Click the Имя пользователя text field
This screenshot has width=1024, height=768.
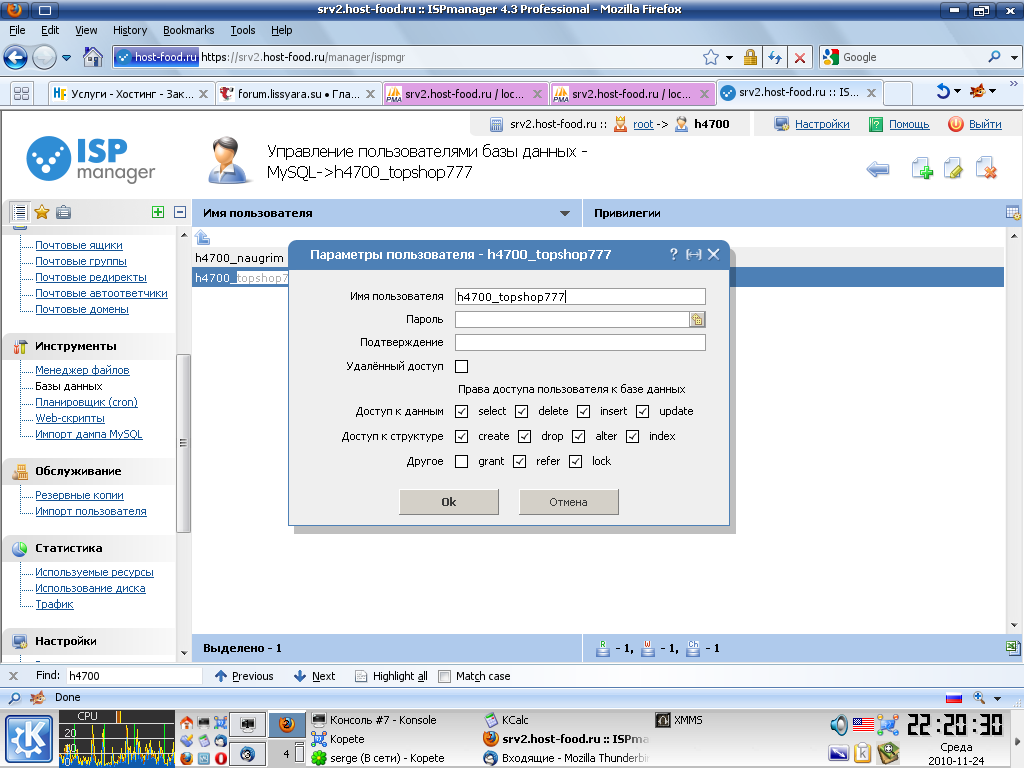[x=580, y=296]
